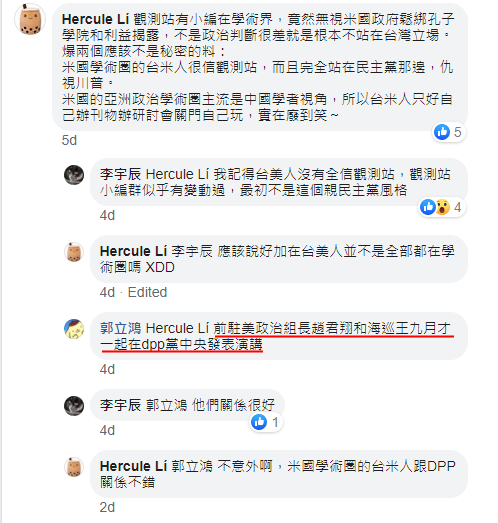Click the 4d timestamp under 郭立鴻's reply
This screenshot has width=498, height=523.
click(107, 370)
